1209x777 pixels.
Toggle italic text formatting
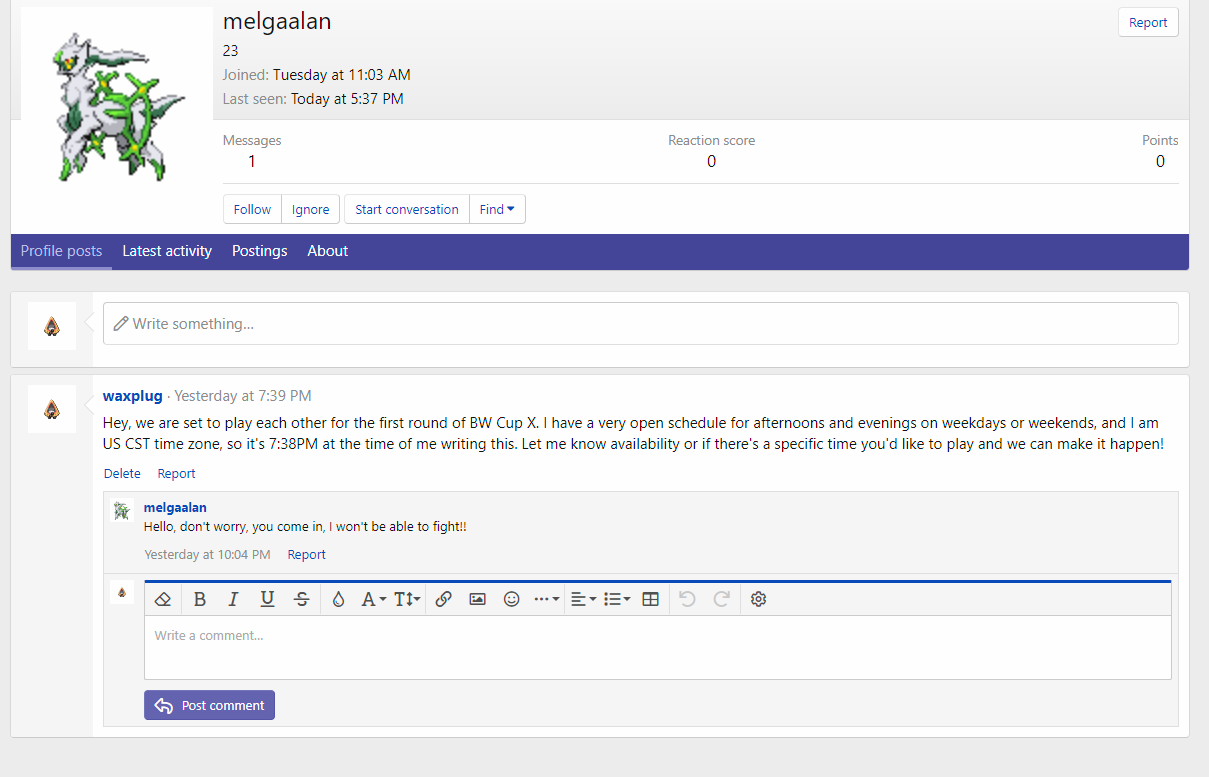click(233, 599)
